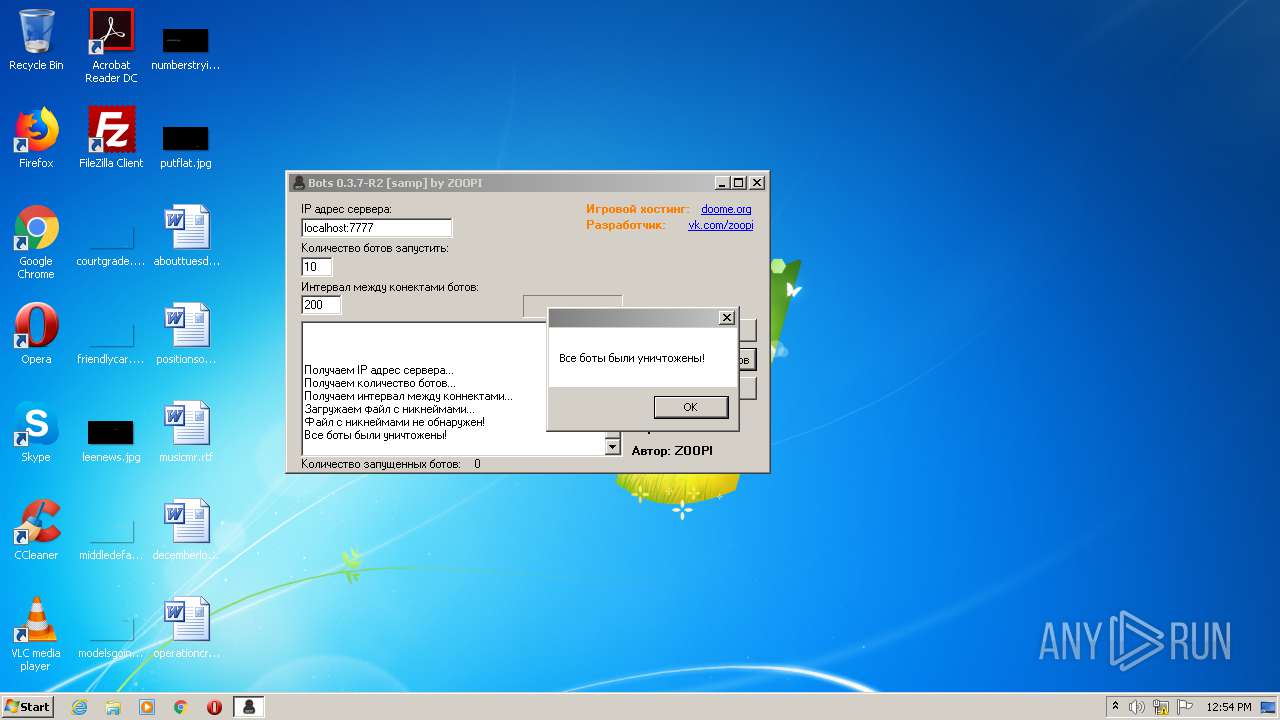Viewport: 1280px width, 720px height.
Task: Open the Opera desktop shortcut
Action: pyautogui.click(x=36, y=334)
